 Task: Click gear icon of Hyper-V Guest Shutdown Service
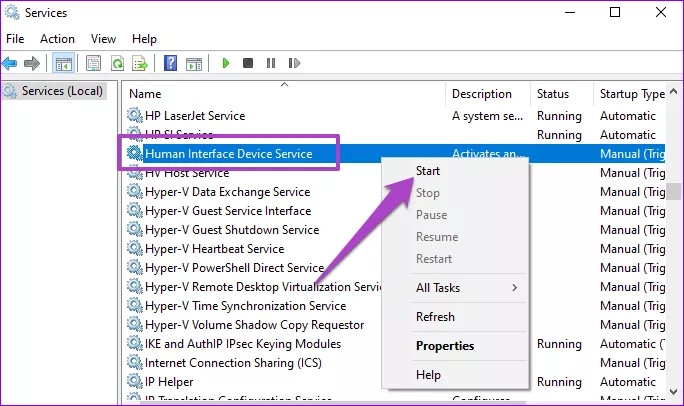(x=135, y=229)
